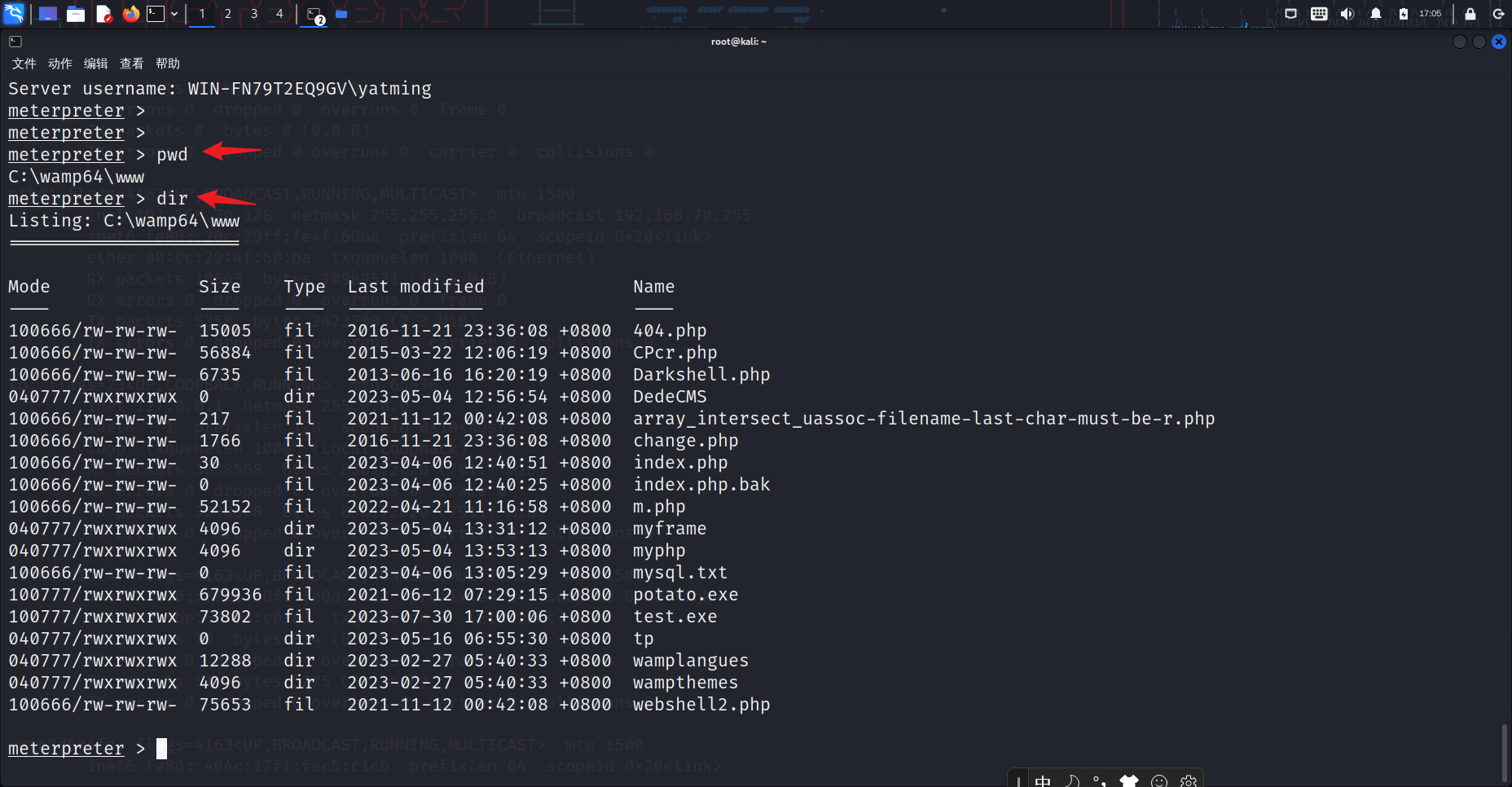Toggle full/half width using the moon icon
Viewport: 1512px width, 787px height.
(x=1071, y=780)
